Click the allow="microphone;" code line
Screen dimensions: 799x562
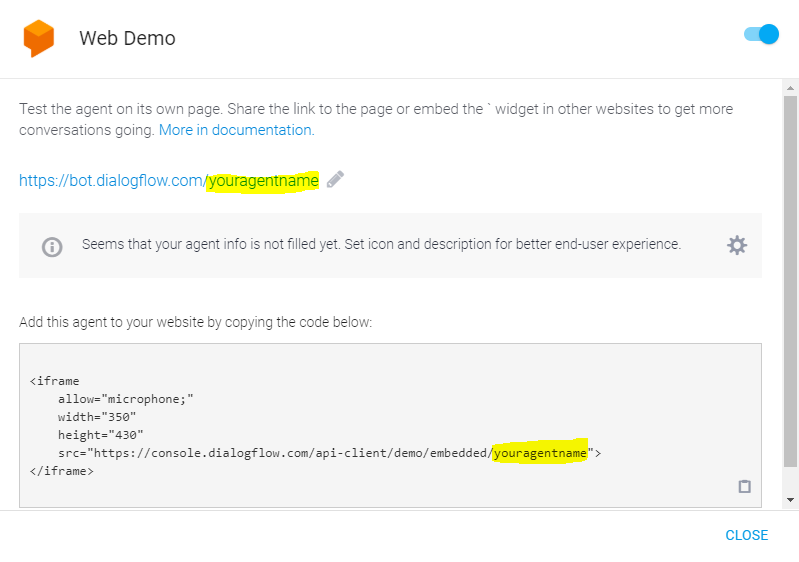click(125, 399)
